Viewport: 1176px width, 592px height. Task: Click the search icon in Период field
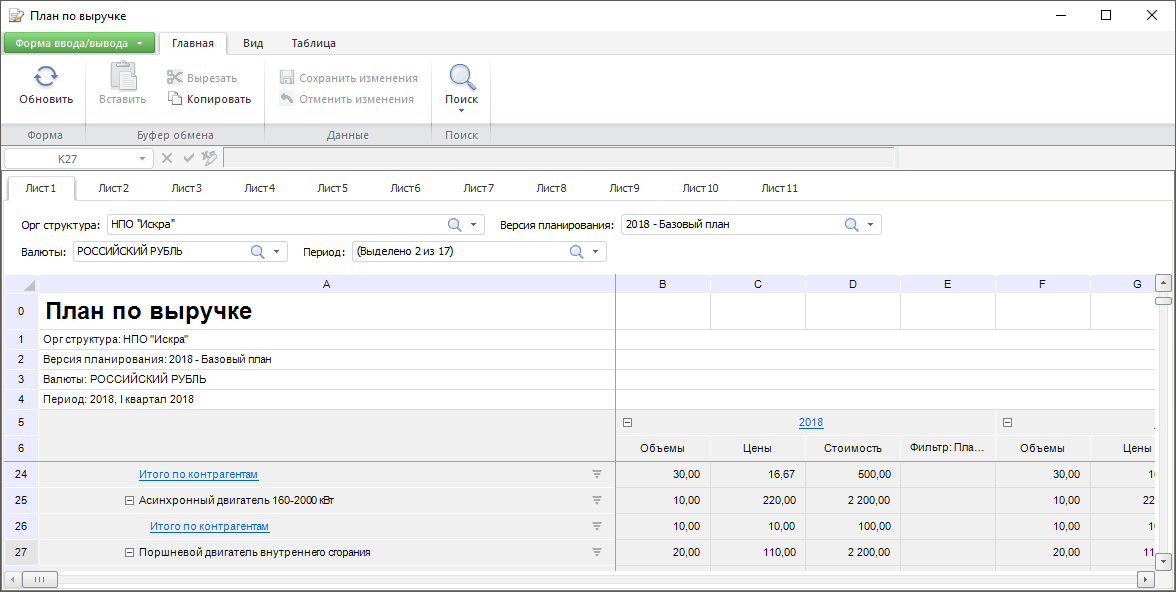[576, 252]
